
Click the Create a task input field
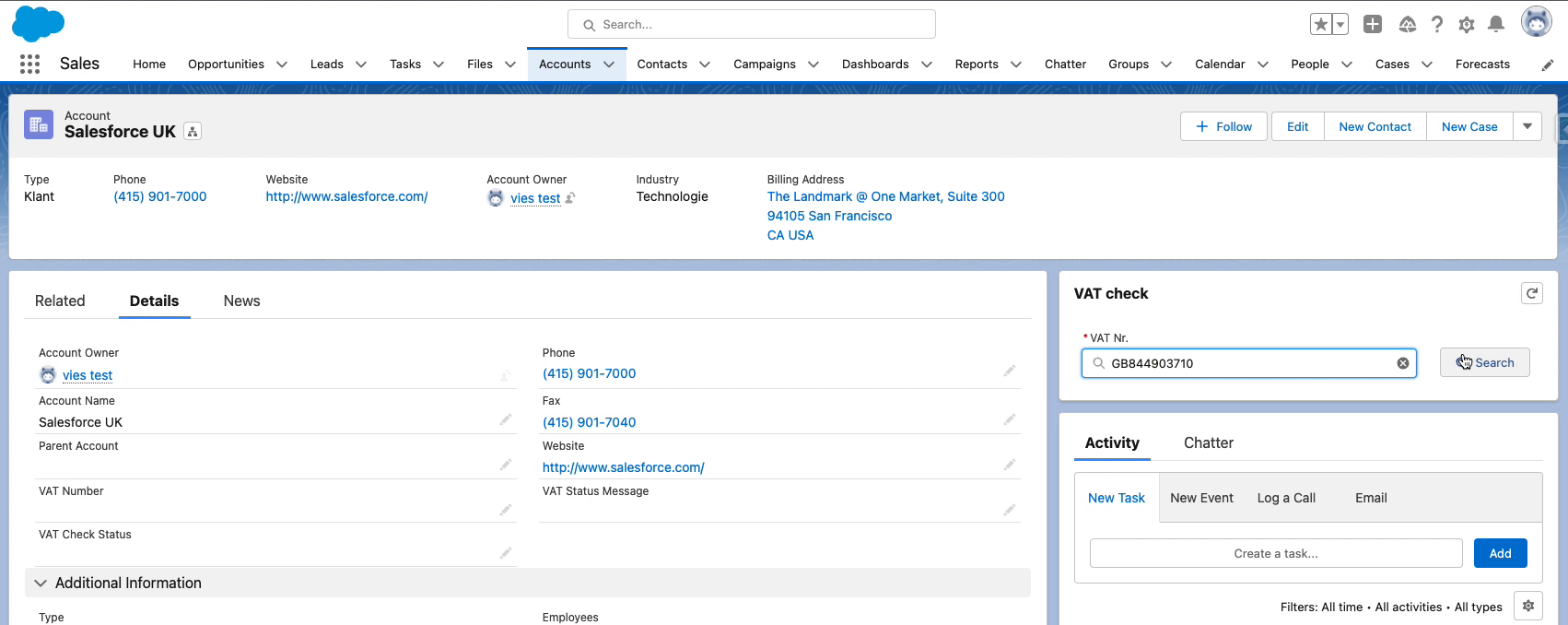point(1275,553)
